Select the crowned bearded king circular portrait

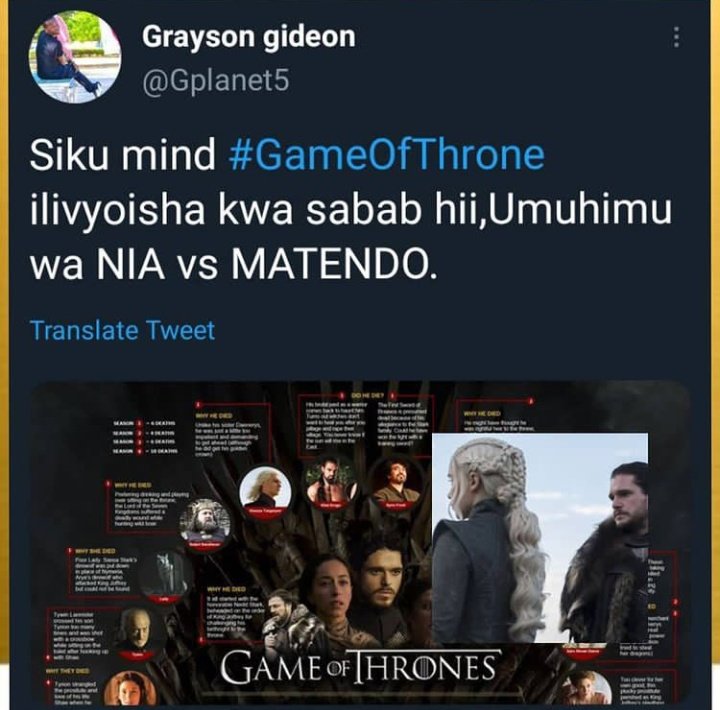coord(204,523)
